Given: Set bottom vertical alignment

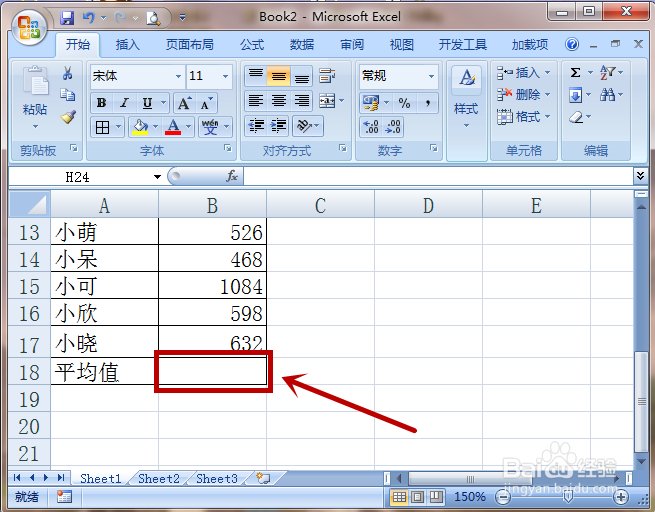Looking at the screenshot, I should click(301, 76).
